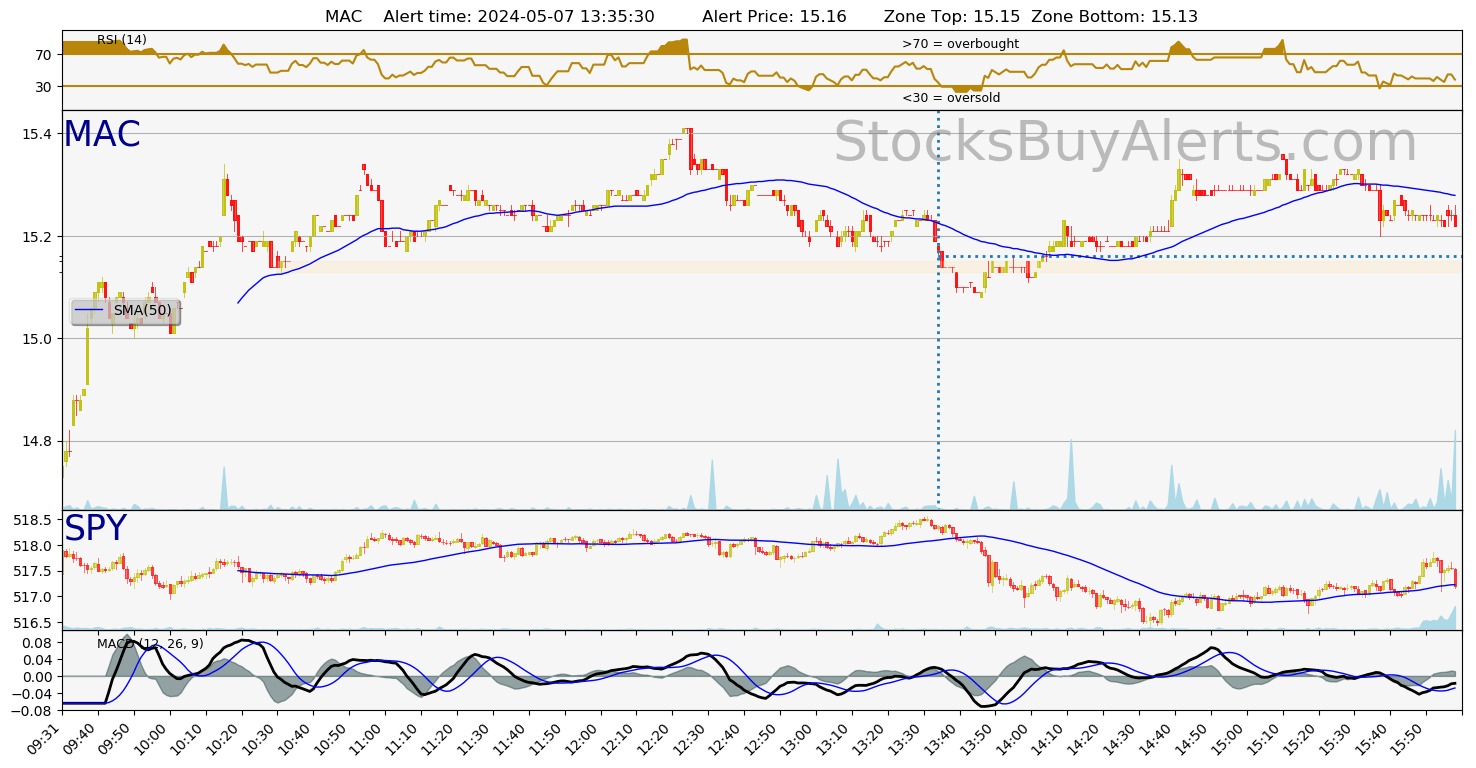Click the RSI 30 axis label

point(45,87)
